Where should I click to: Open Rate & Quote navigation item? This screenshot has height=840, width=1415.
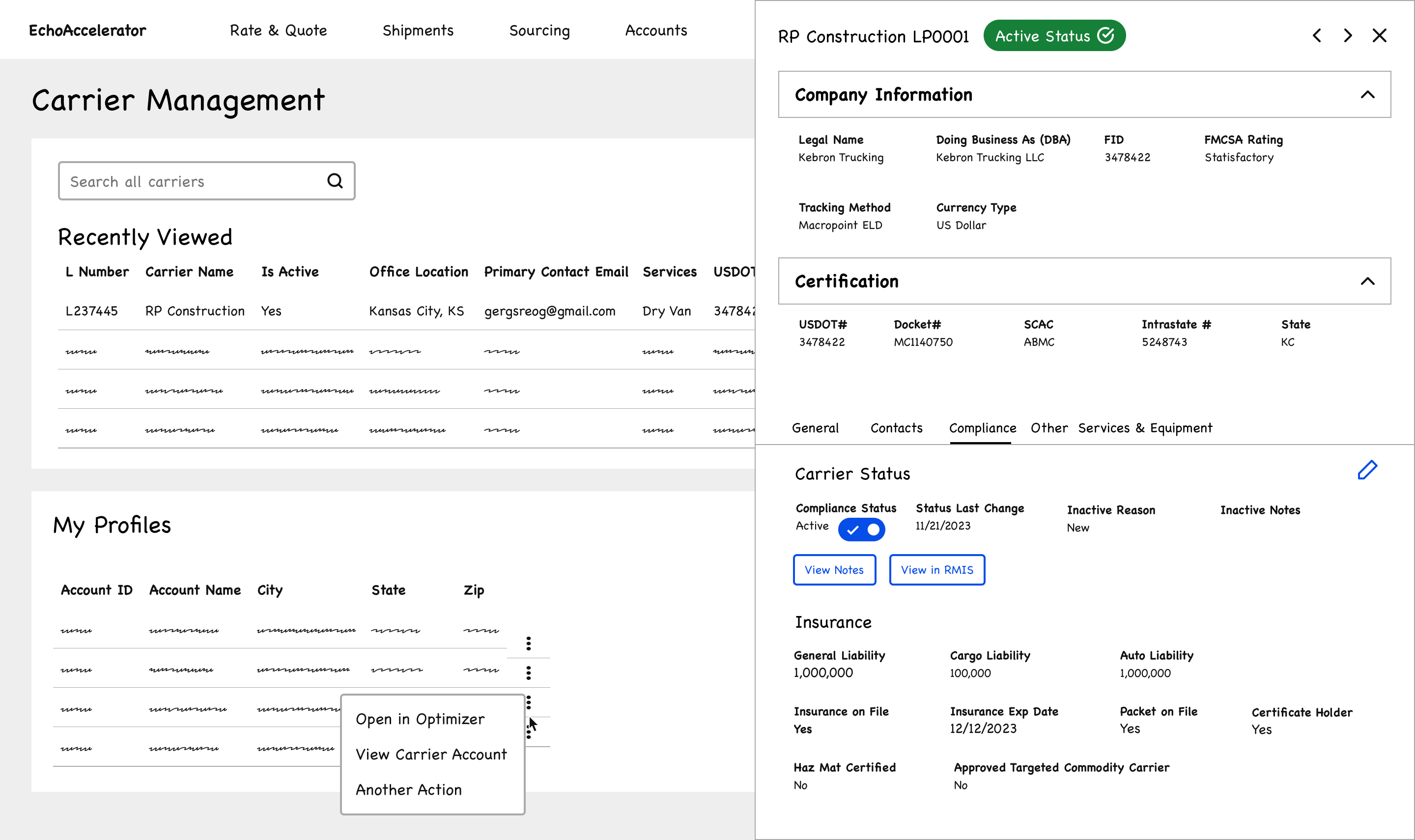pos(279,30)
